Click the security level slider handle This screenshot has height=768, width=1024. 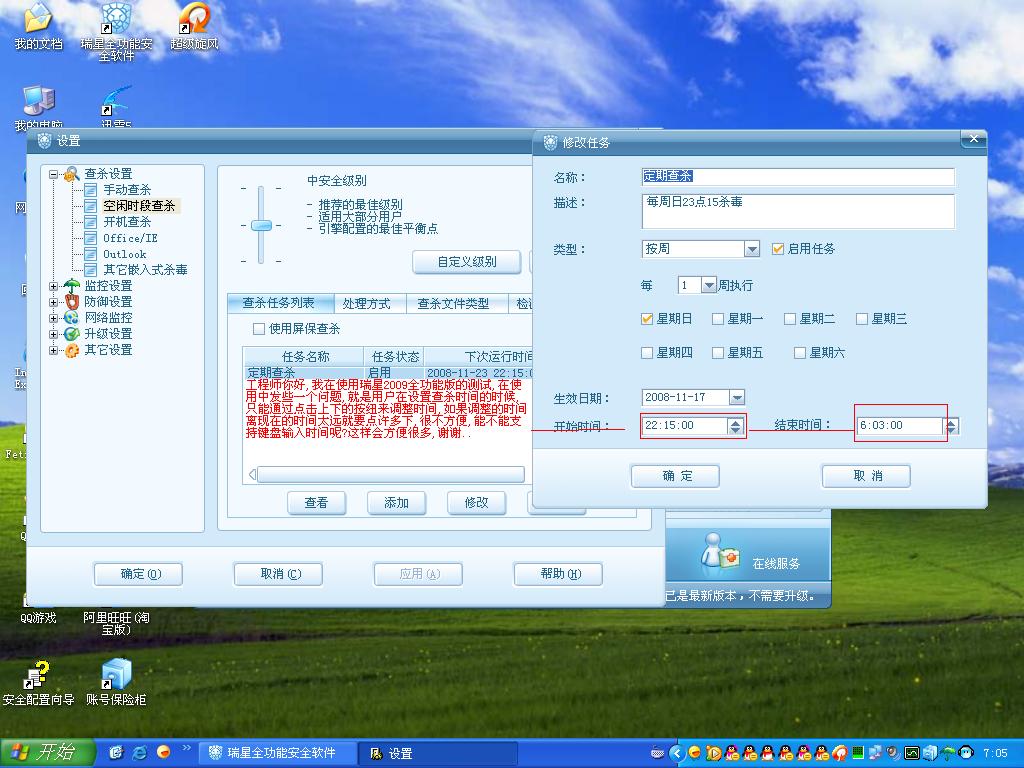point(261,225)
